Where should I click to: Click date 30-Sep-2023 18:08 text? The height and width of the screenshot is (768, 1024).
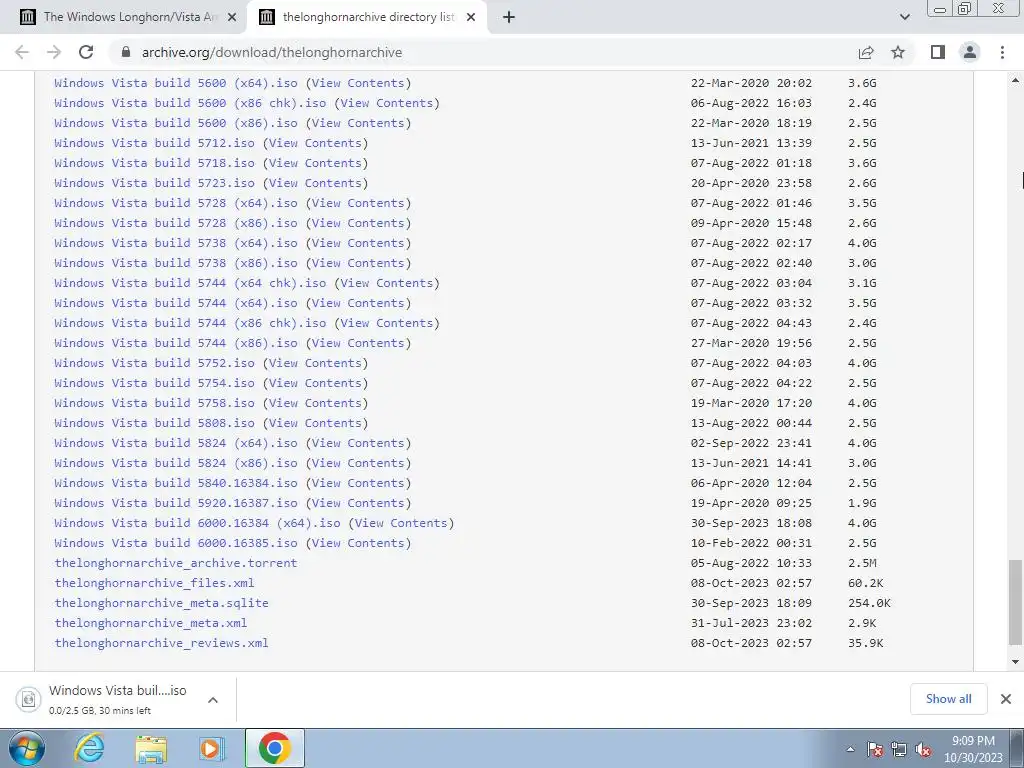[751, 522]
